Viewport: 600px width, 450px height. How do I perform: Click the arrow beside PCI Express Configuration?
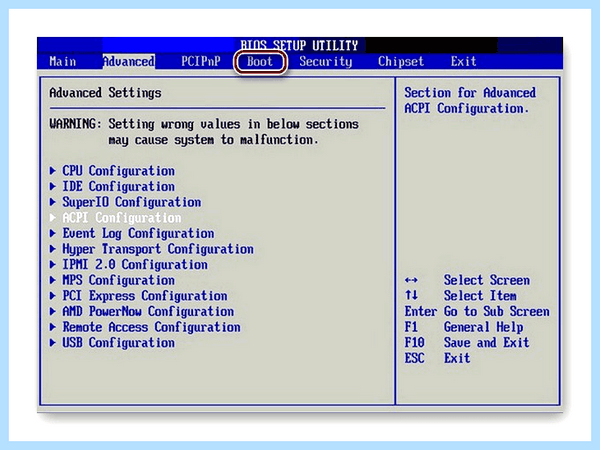53,296
